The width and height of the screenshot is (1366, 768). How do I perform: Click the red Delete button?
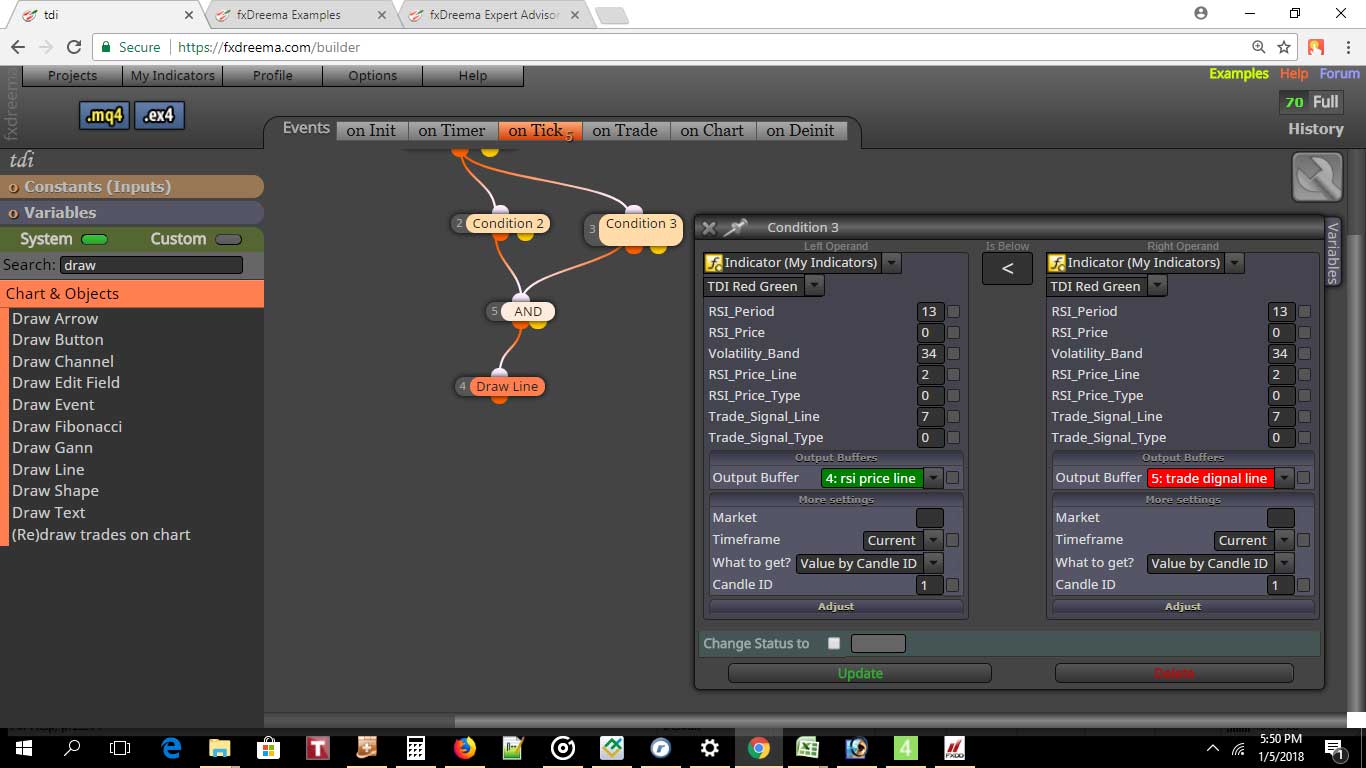tap(1174, 673)
